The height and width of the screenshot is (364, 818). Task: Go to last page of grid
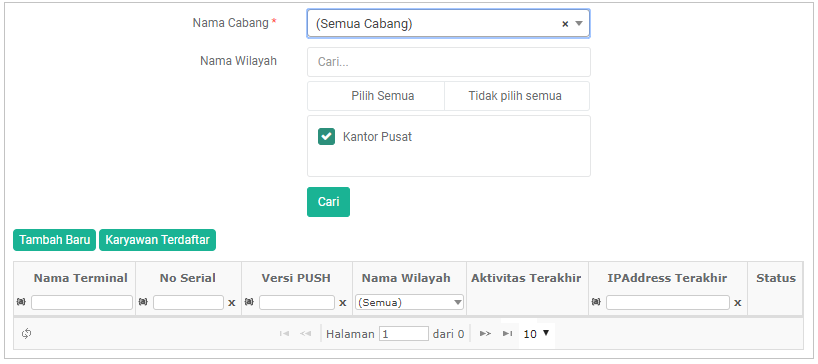pyautogui.click(x=507, y=334)
